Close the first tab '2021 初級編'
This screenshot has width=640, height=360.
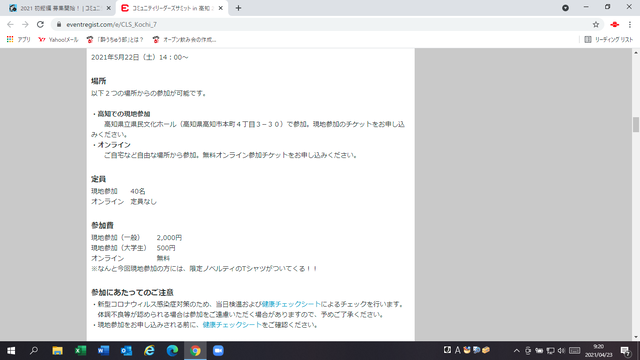[109, 8]
